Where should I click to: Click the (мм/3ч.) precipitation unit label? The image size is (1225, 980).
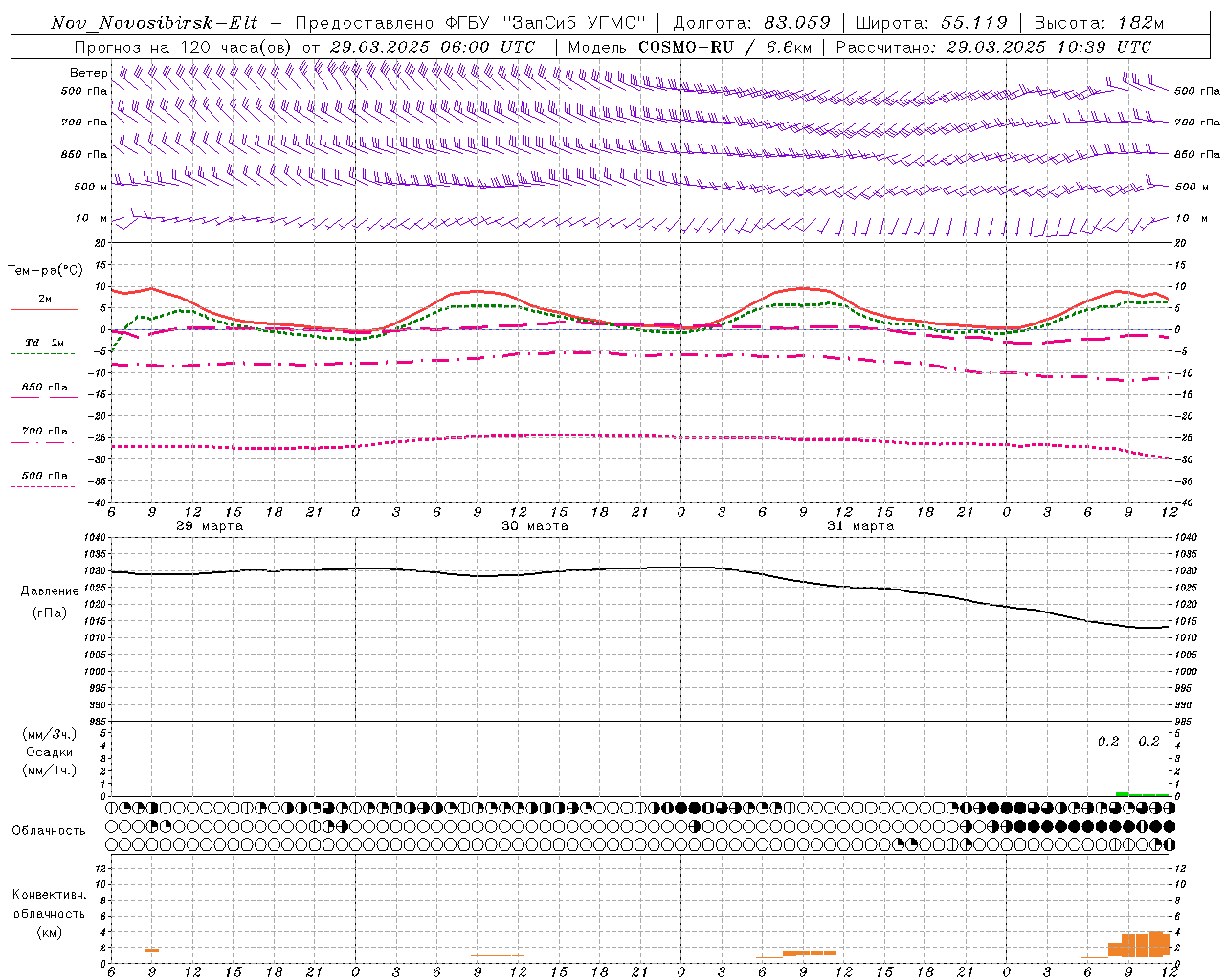point(50,735)
